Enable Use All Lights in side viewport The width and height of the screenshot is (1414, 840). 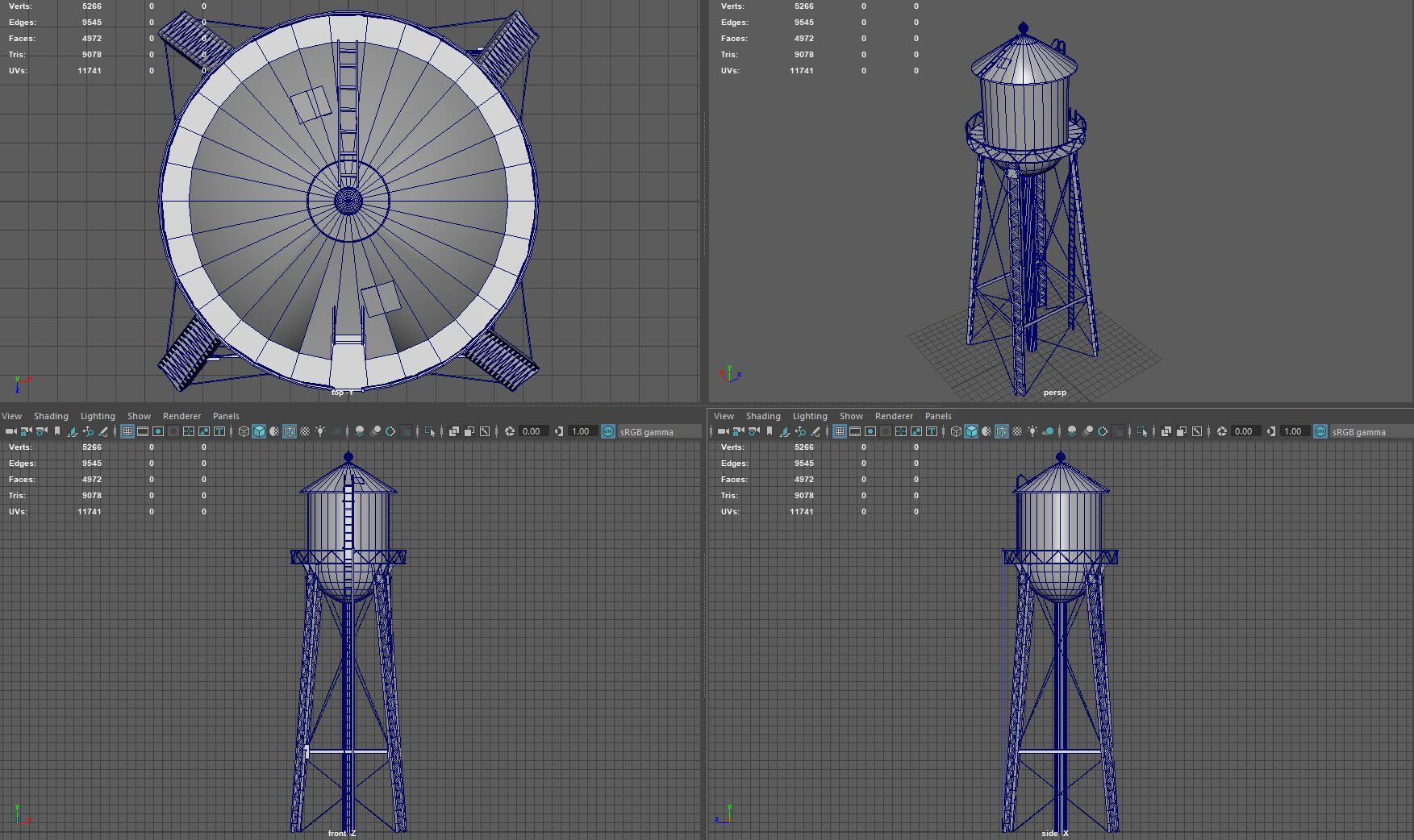click(x=1032, y=431)
